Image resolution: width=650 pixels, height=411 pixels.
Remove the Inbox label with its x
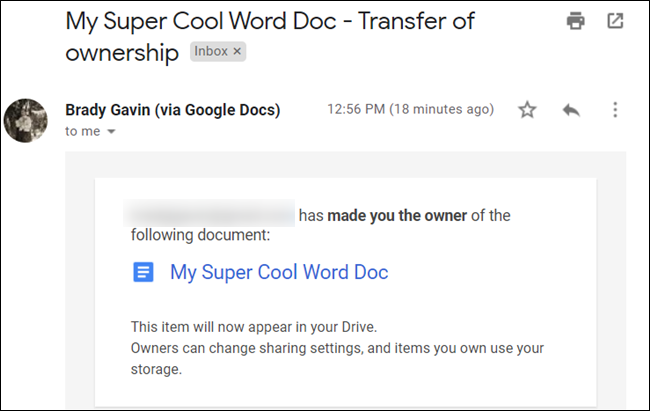point(237,51)
